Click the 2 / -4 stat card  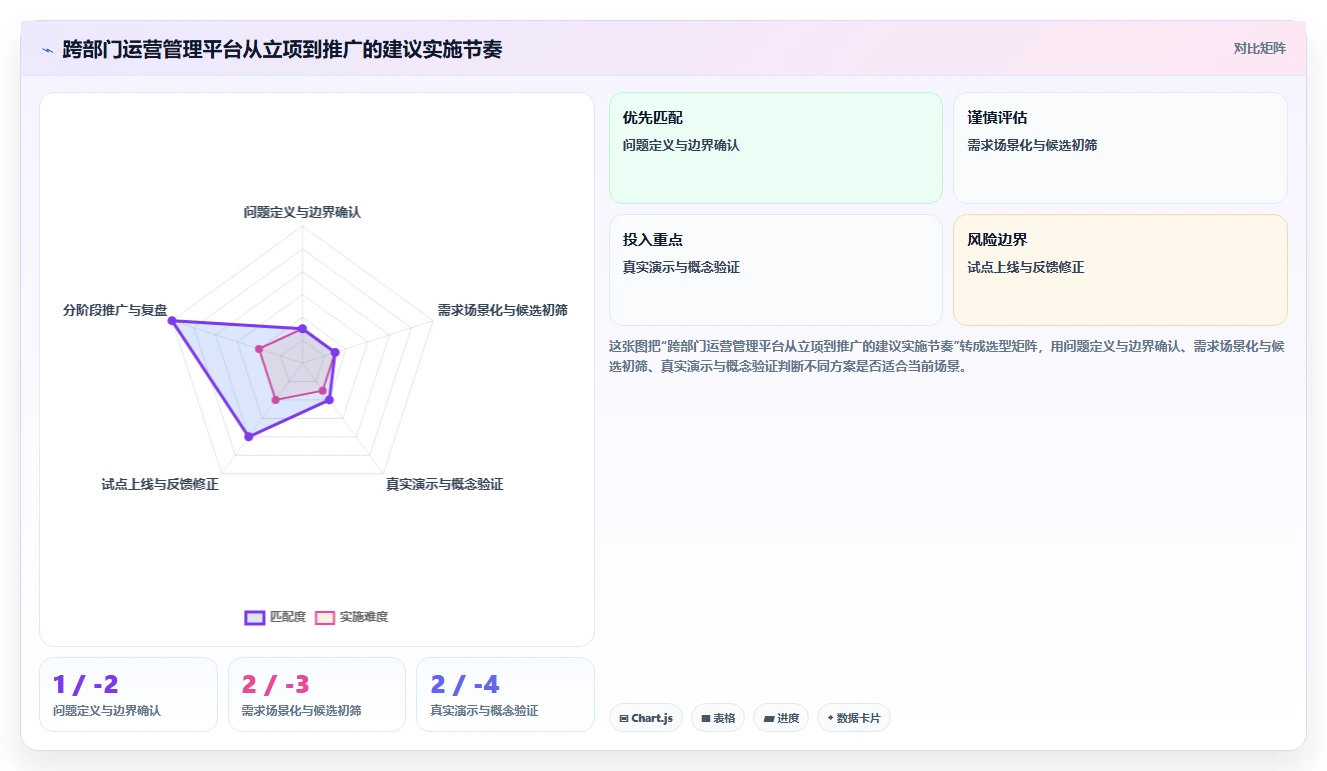click(x=505, y=694)
